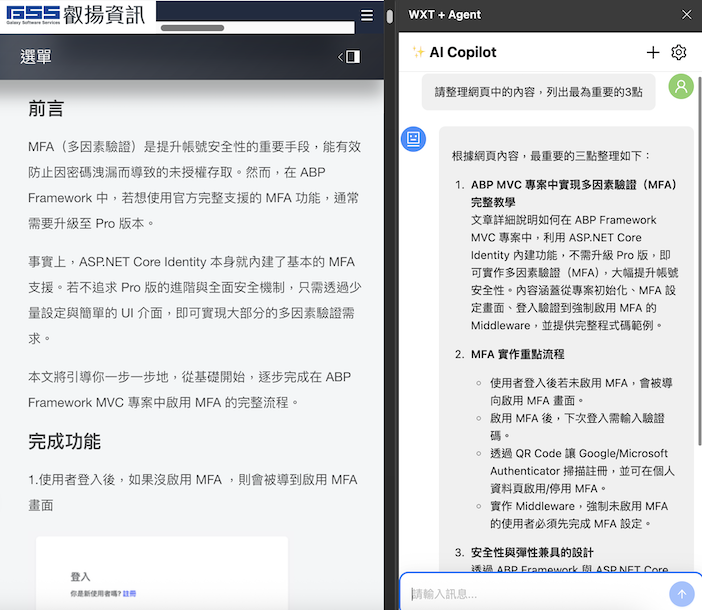Click 'ABP MVC 專案中實現多因素驗證' heading
The height and width of the screenshot is (610, 702).
(x=574, y=193)
